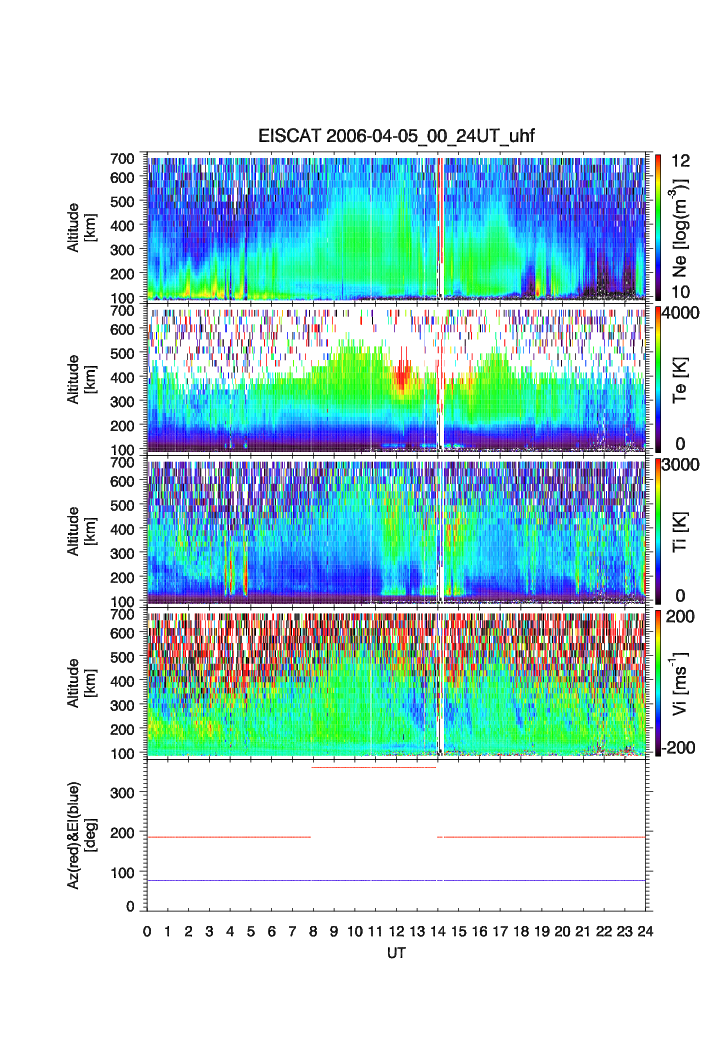Select the electron density Ne plot panel
708x1063 pixels.
398,226
